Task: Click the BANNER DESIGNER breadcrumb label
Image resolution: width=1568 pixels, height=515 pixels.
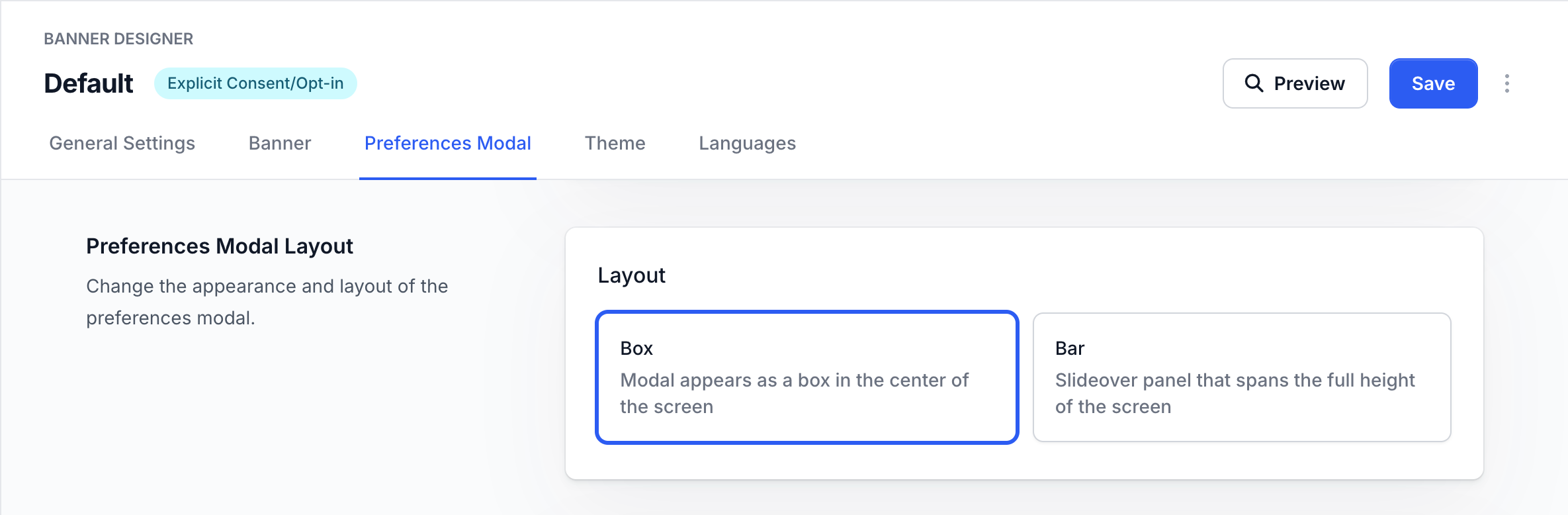Action: [x=118, y=39]
